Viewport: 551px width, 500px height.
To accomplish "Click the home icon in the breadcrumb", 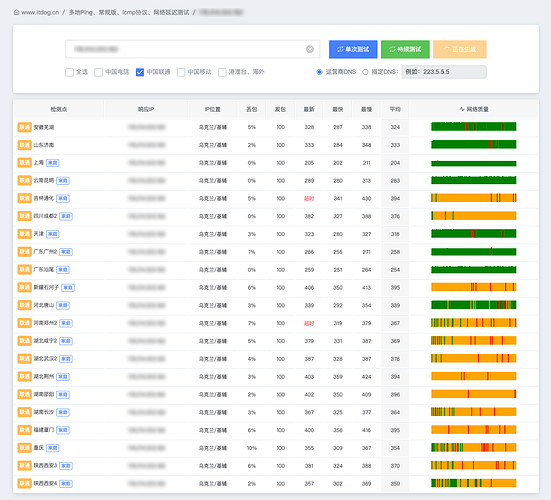I will (x=16, y=12).
